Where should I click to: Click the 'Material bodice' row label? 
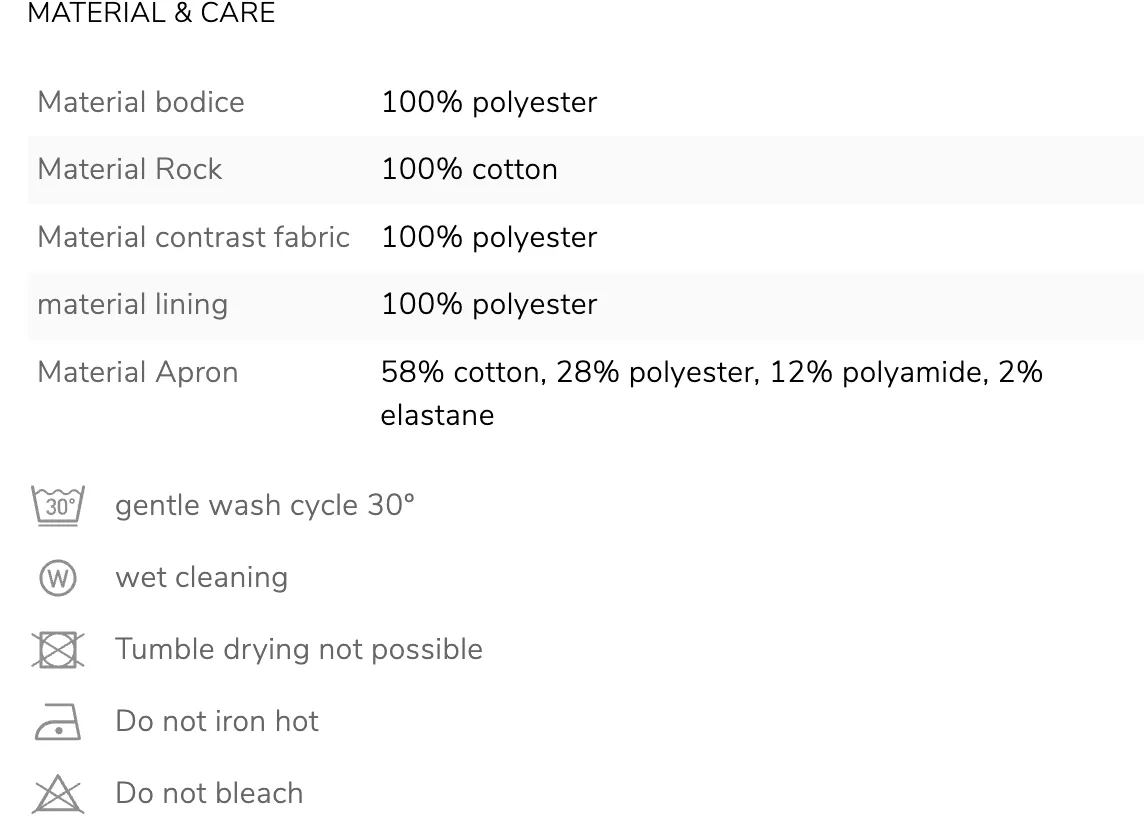point(141,102)
